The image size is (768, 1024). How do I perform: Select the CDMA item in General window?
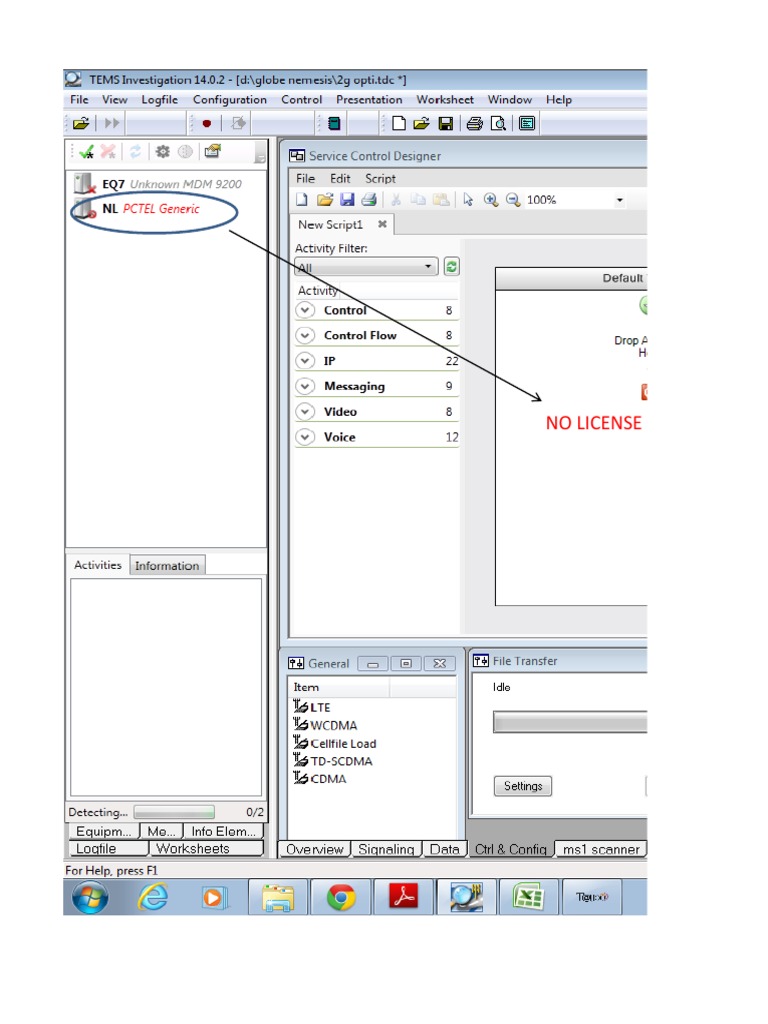[x=320, y=778]
